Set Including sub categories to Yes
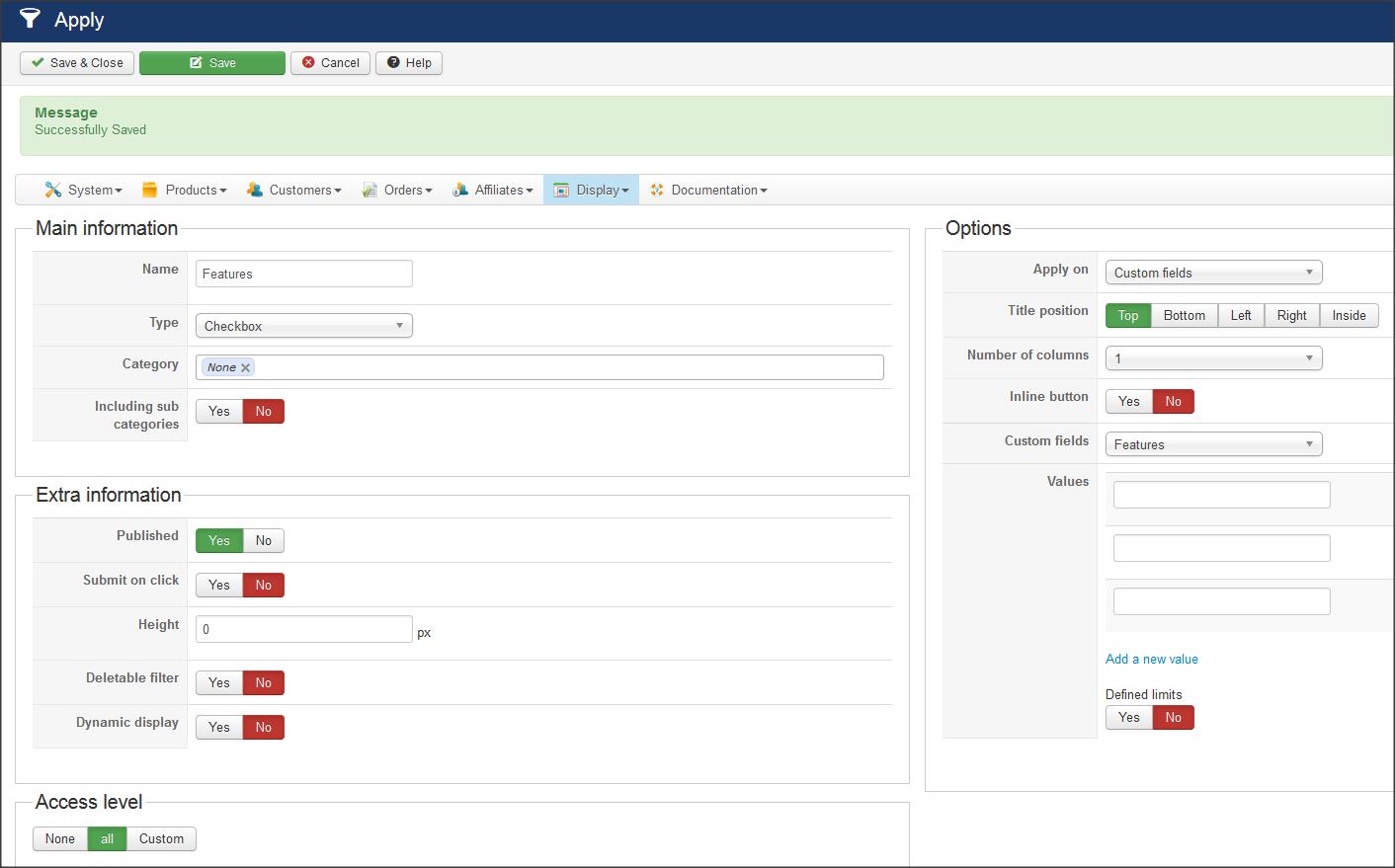 (219, 412)
